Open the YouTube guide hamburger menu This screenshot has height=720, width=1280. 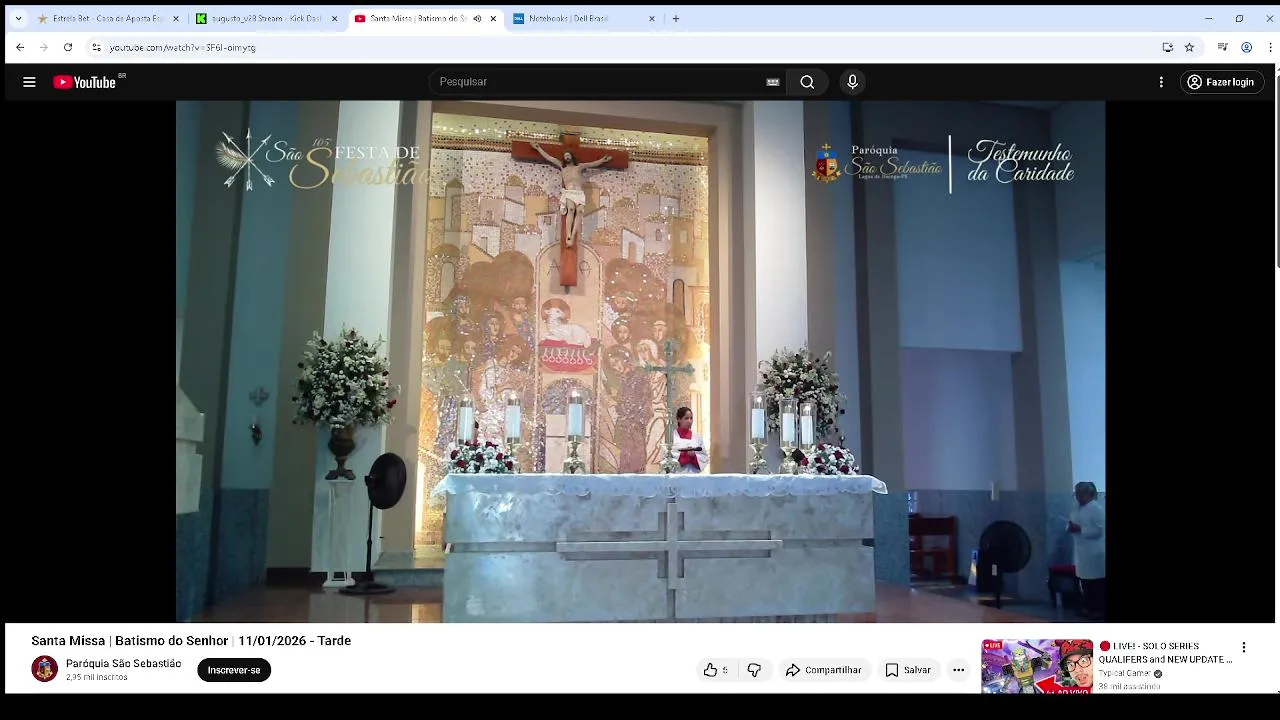pyautogui.click(x=29, y=82)
